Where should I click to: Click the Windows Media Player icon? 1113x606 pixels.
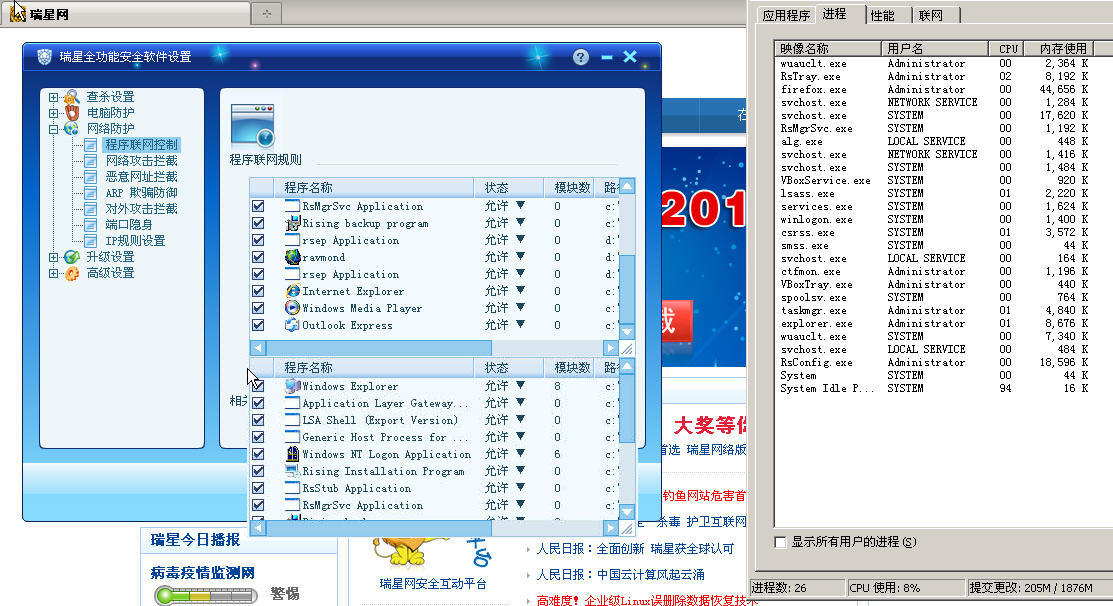pos(292,308)
